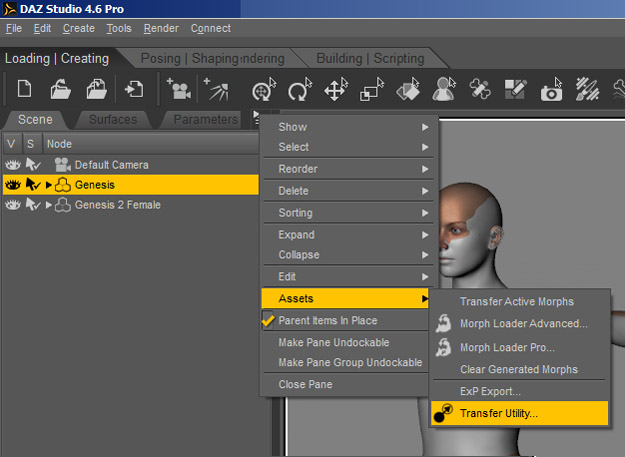
Task: Choose Close Pane
Action: pyautogui.click(x=346, y=384)
